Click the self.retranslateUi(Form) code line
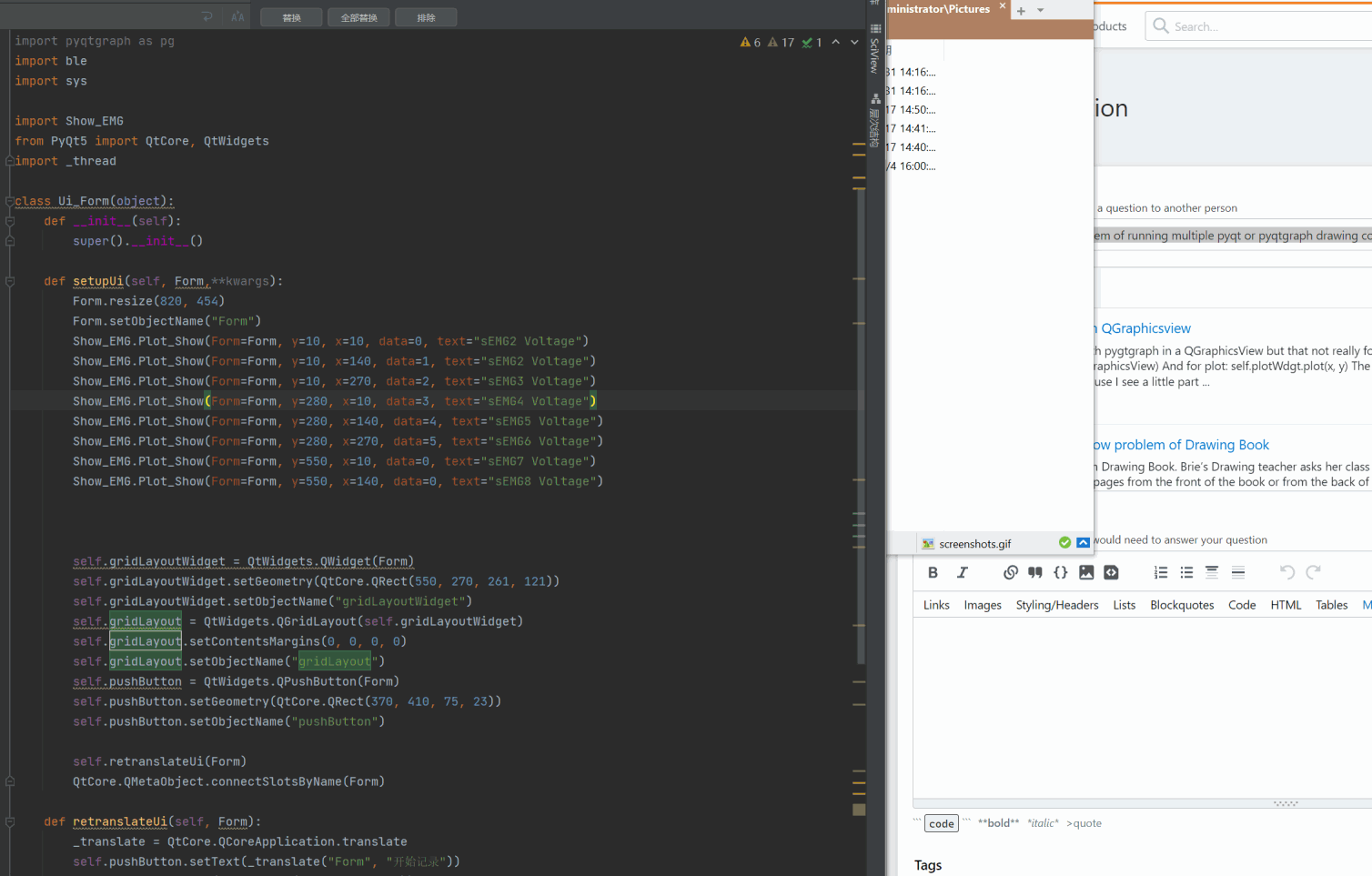The height and width of the screenshot is (876, 1372). tap(160, 761)
